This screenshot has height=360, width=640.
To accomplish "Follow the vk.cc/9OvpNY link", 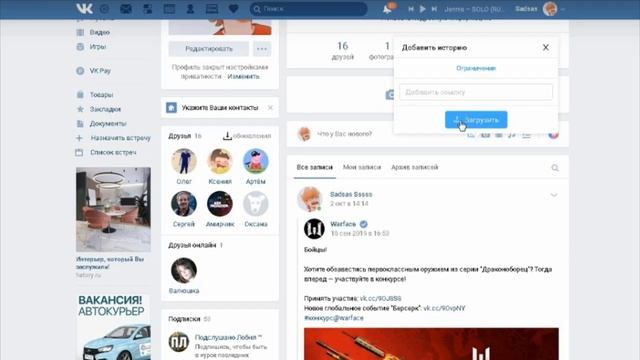I will (x=444, y=308).
